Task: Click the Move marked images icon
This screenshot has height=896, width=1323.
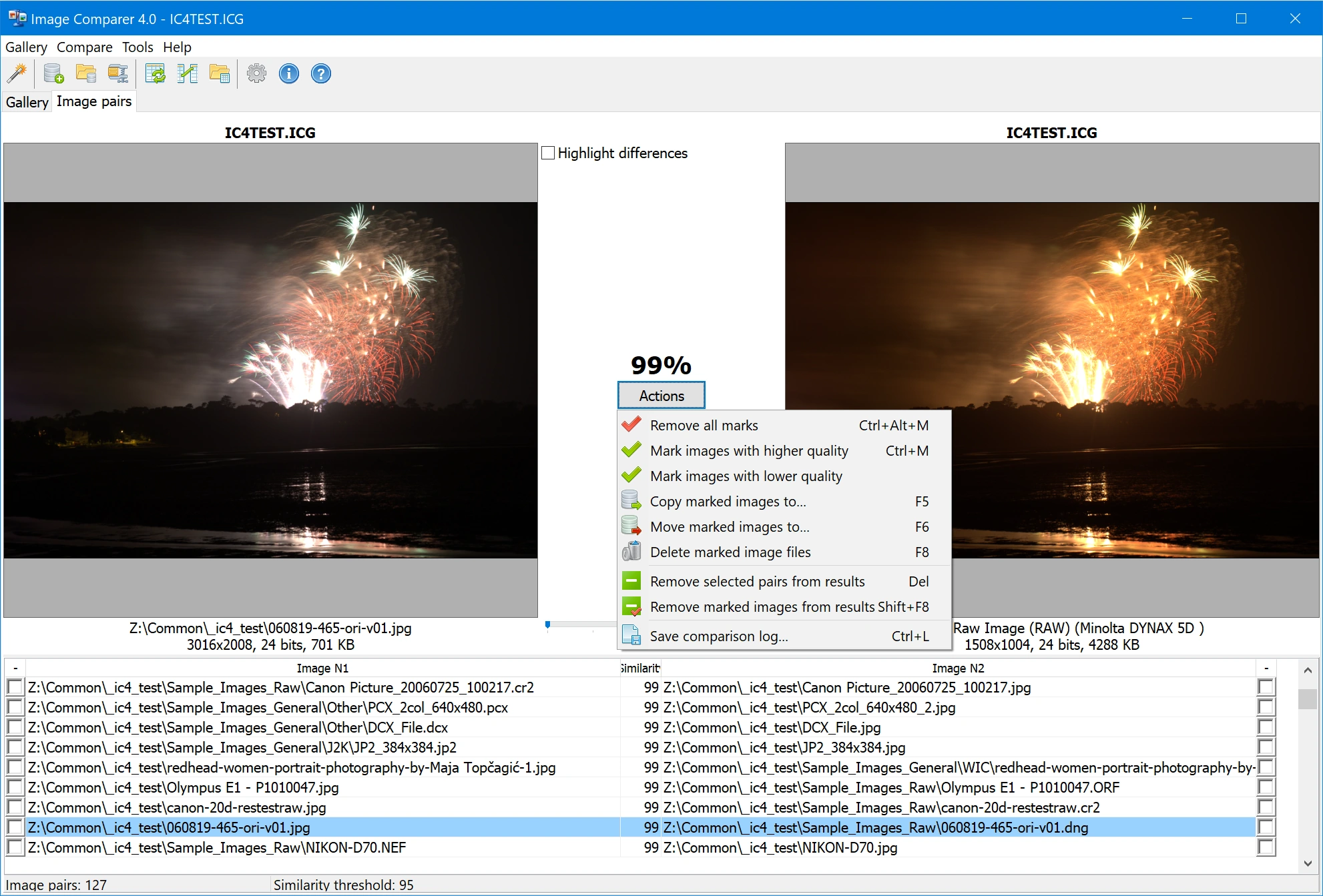Action: pyautogui.click(x=631, y=526)
